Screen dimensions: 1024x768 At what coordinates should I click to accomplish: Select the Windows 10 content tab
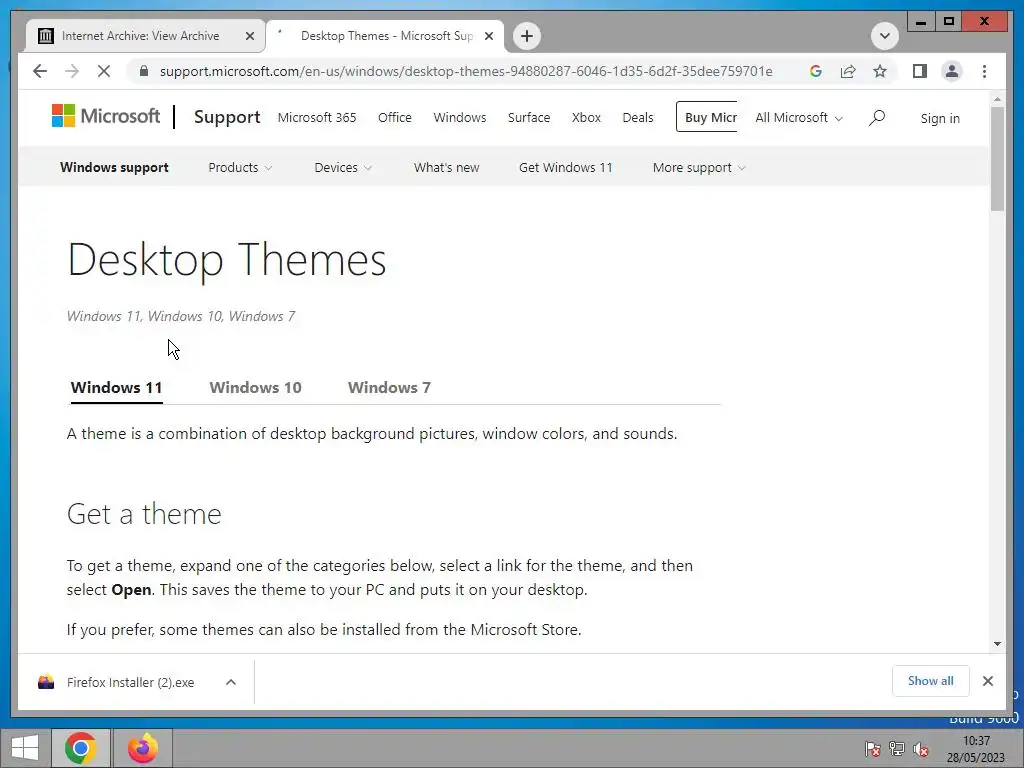click(255, 388)
